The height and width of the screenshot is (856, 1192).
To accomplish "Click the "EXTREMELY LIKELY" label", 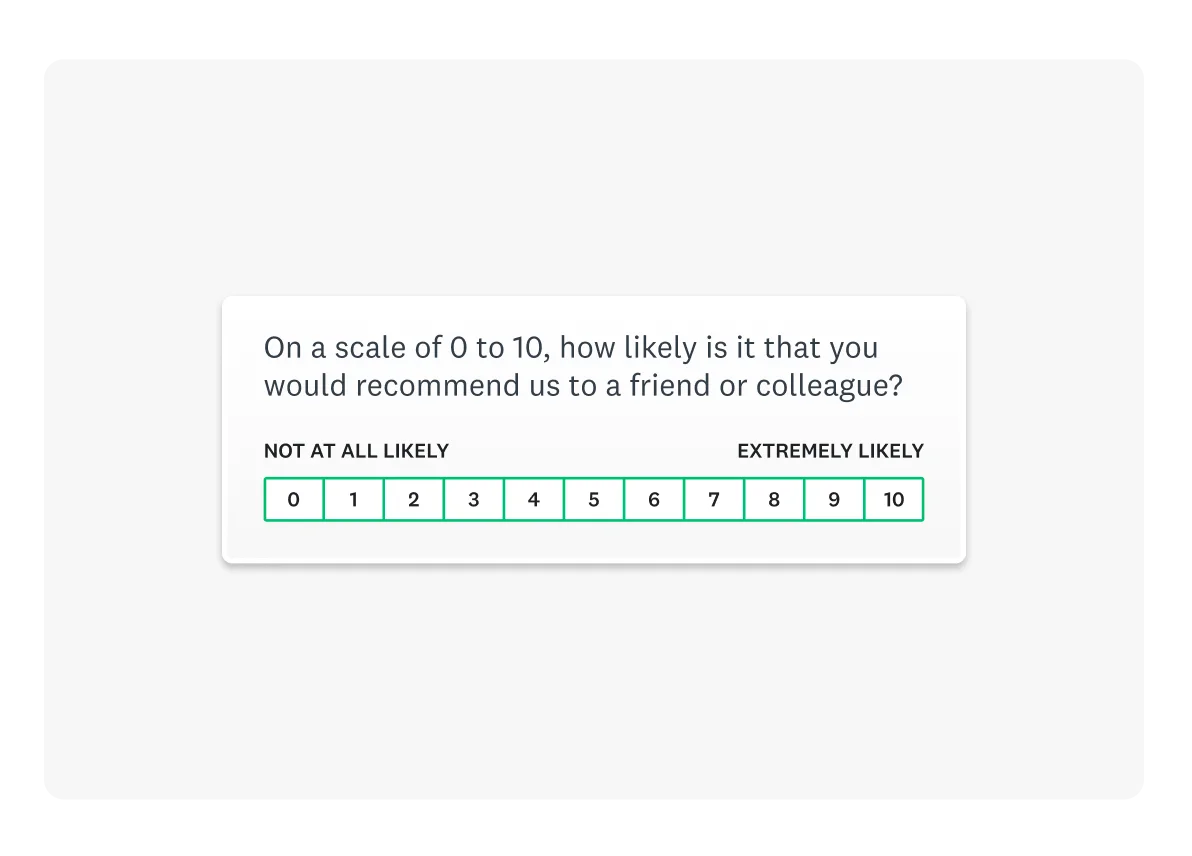I will [830, 451].
